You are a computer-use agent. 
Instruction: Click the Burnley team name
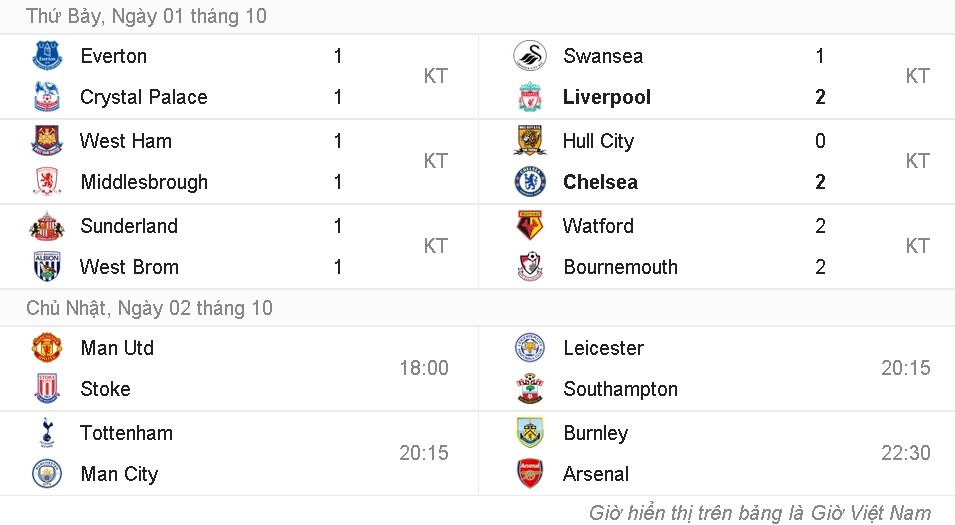(x=595, y=433)
